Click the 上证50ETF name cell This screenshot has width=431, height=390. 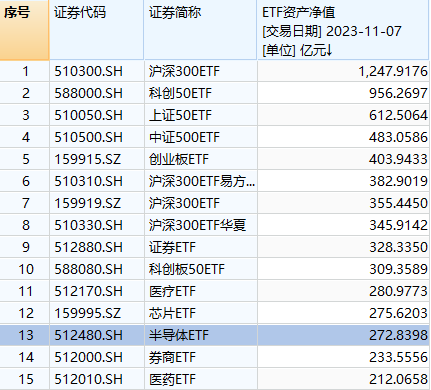pyautogui.click(x=201, y=115)
